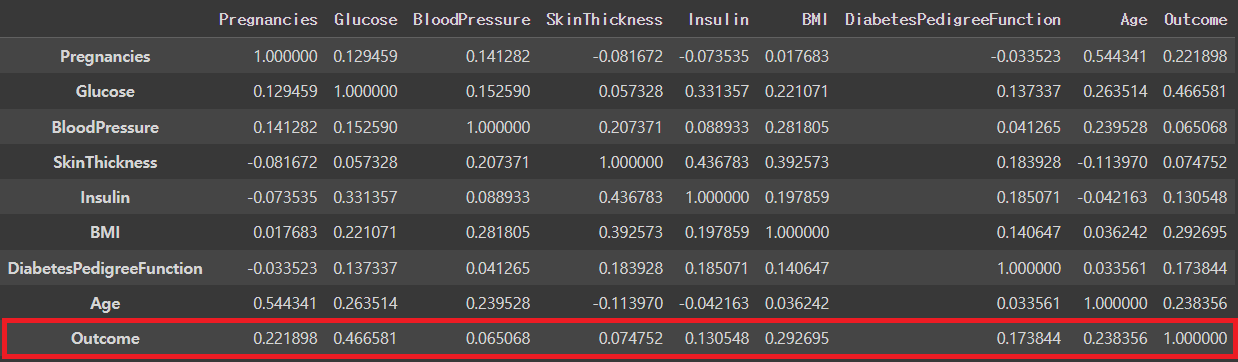The image size is (1238, 362).
Task: Select 0.065068 in the Outcome row
Action: [498, 339]
